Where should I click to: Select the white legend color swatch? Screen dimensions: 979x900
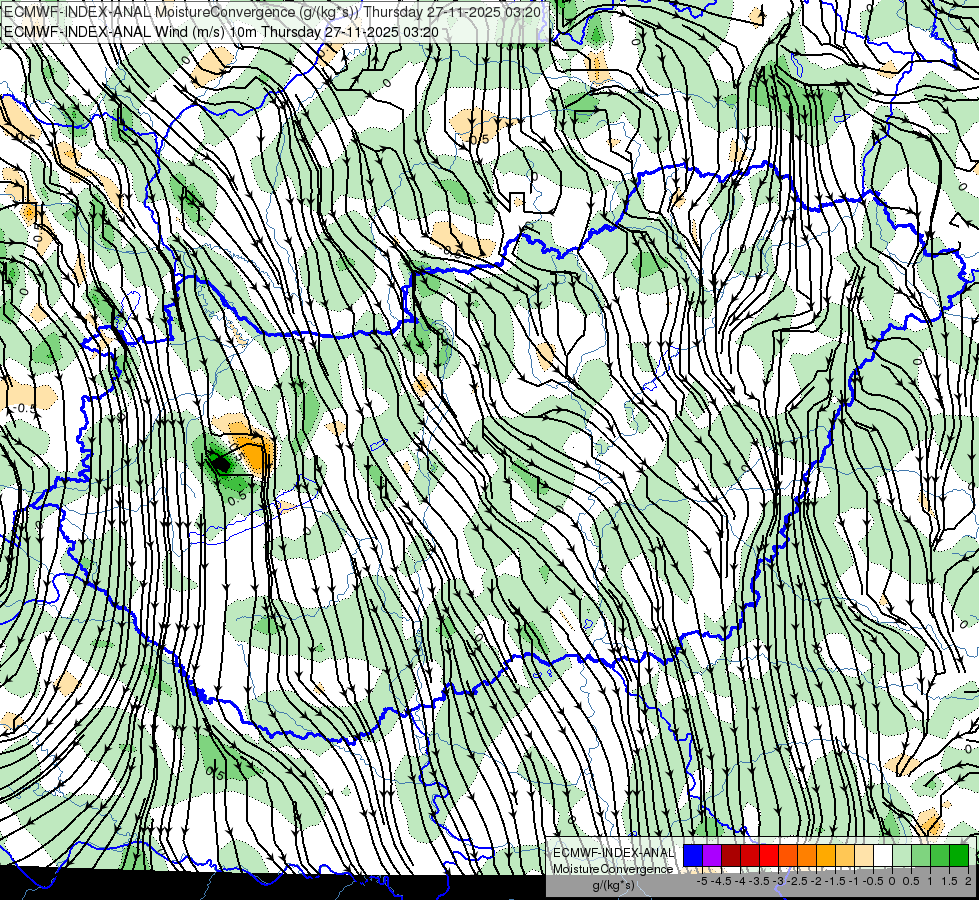883,855
